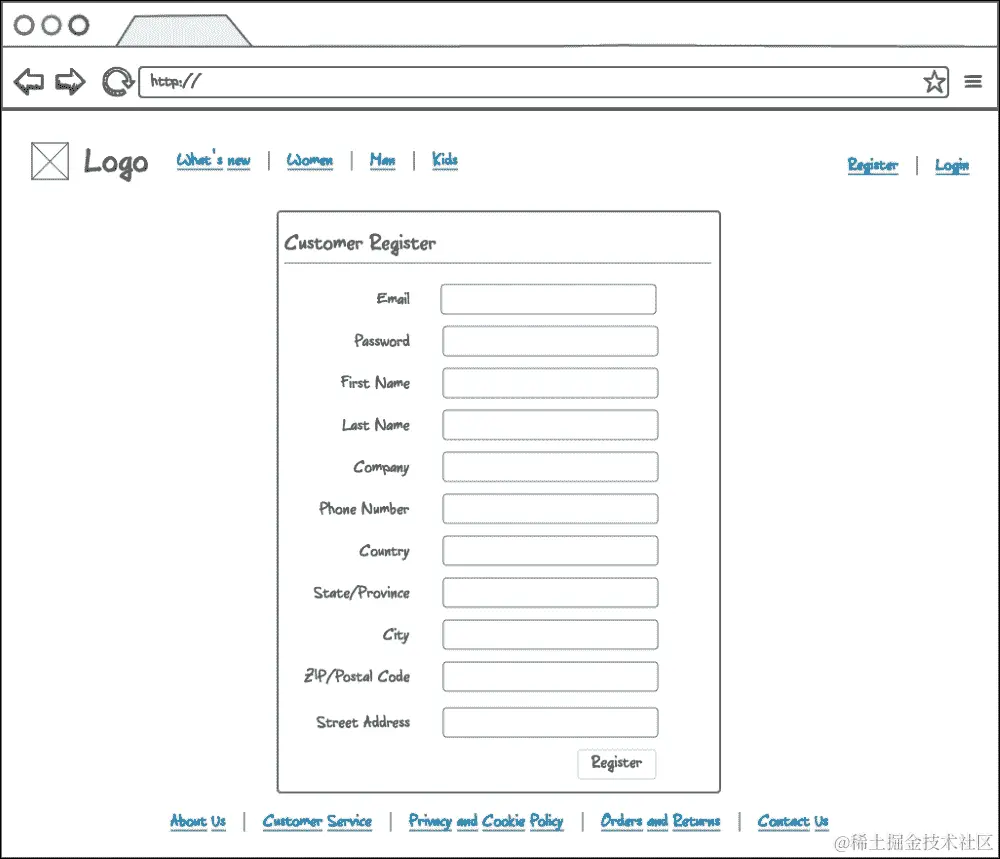Focus the State/Province field
Viewport: 1000px width, 859px height.
(550, 592)
